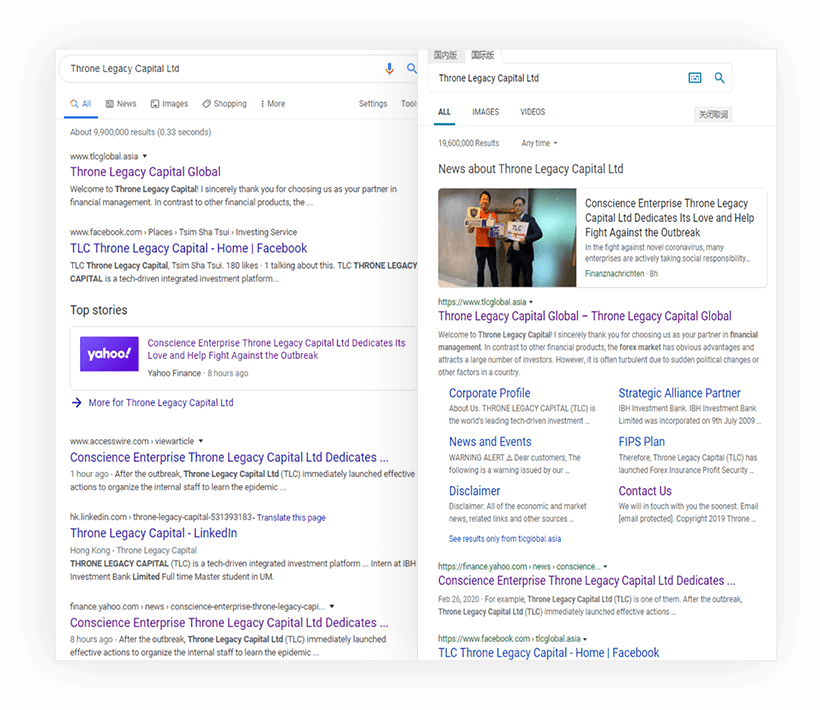Click the Bing keyboard icon in search box

click(694, 78)
